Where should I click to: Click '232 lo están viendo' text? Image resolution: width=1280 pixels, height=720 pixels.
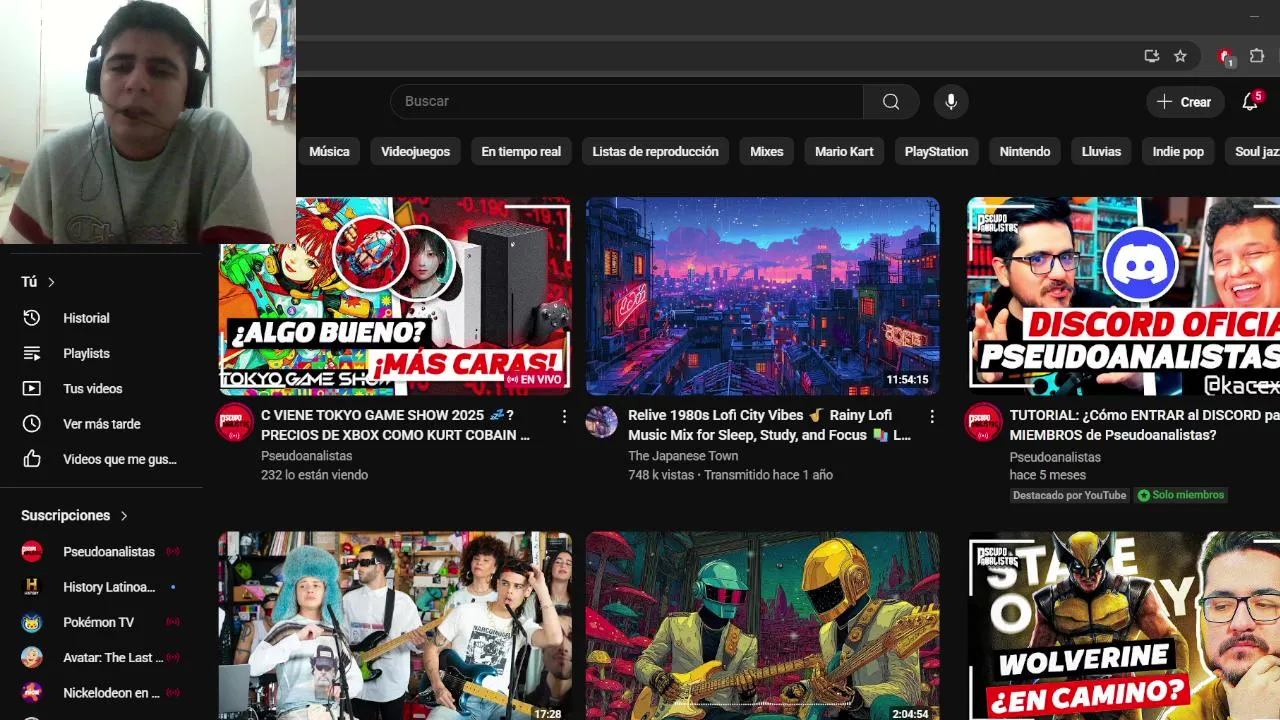coord(314,475)
